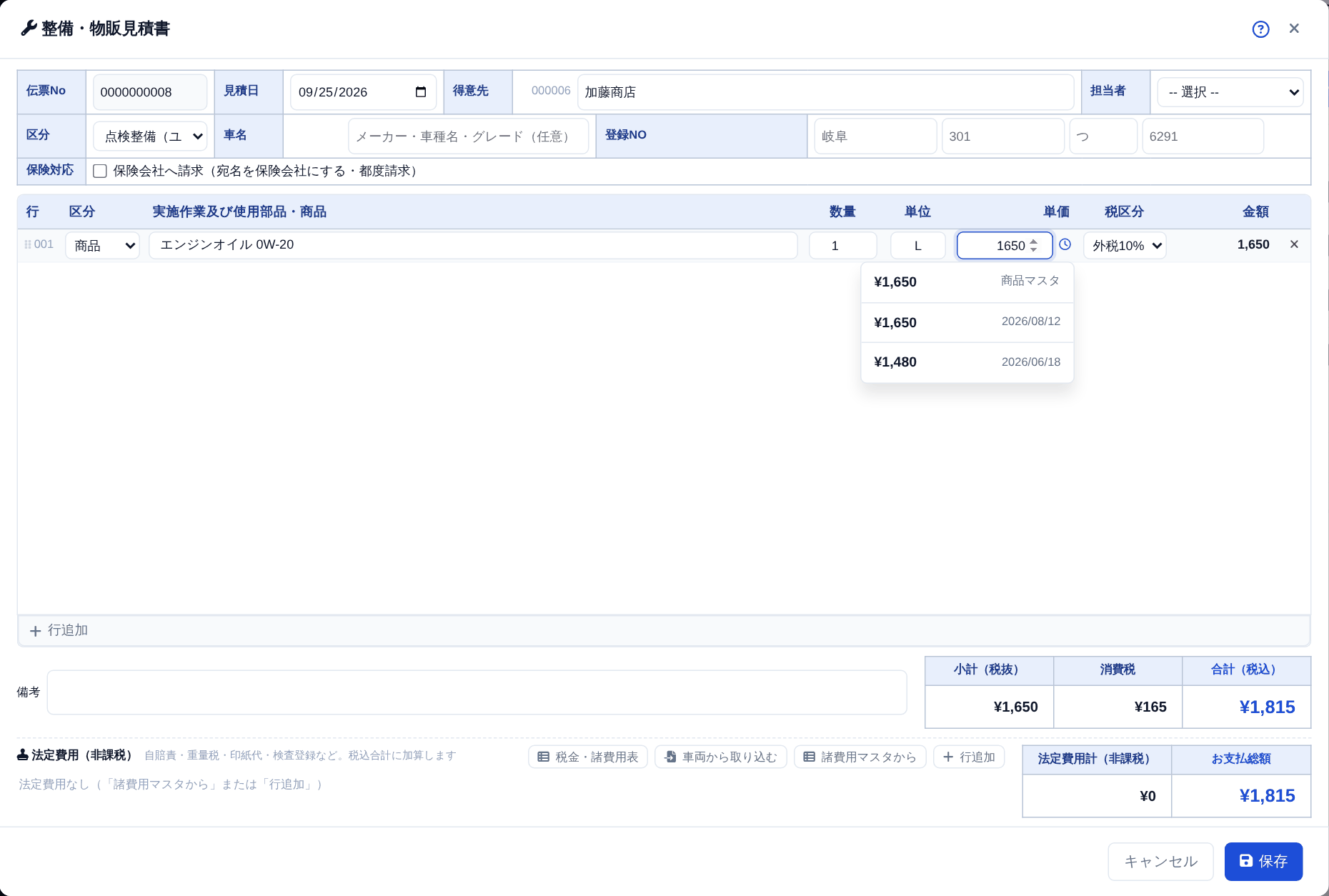Viewport: 1329px width, 896px height.
Task: Close the estimate dialog with the X icon
Action: point(1294,29)
